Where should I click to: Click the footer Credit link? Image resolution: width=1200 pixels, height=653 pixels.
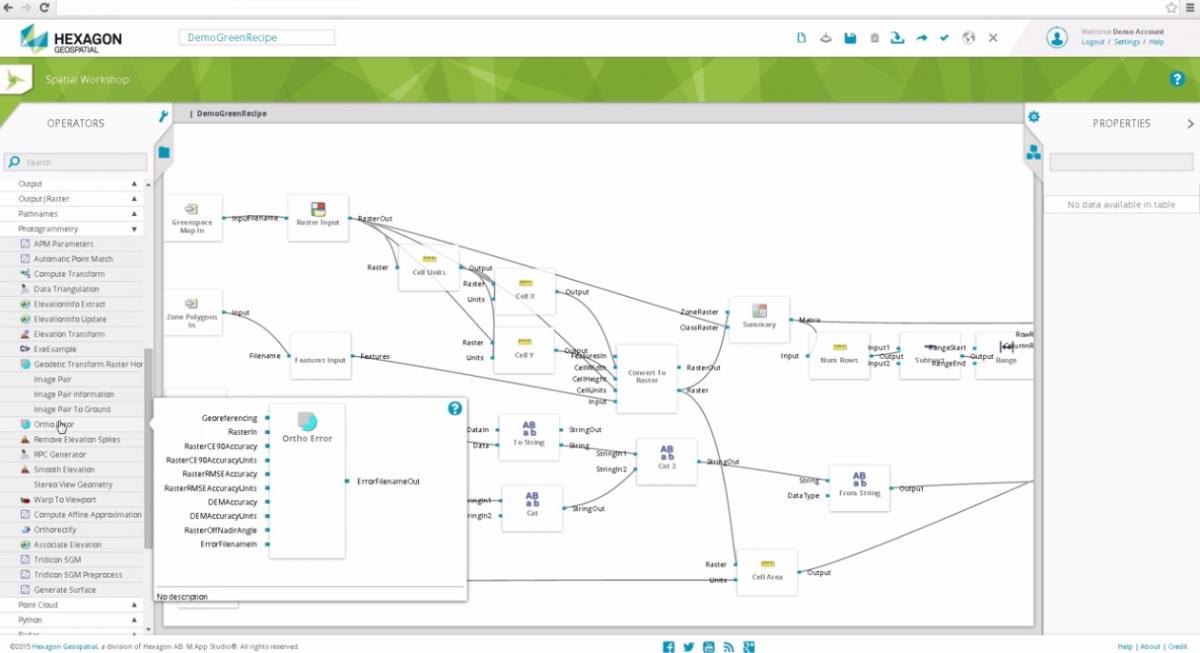1178,647
